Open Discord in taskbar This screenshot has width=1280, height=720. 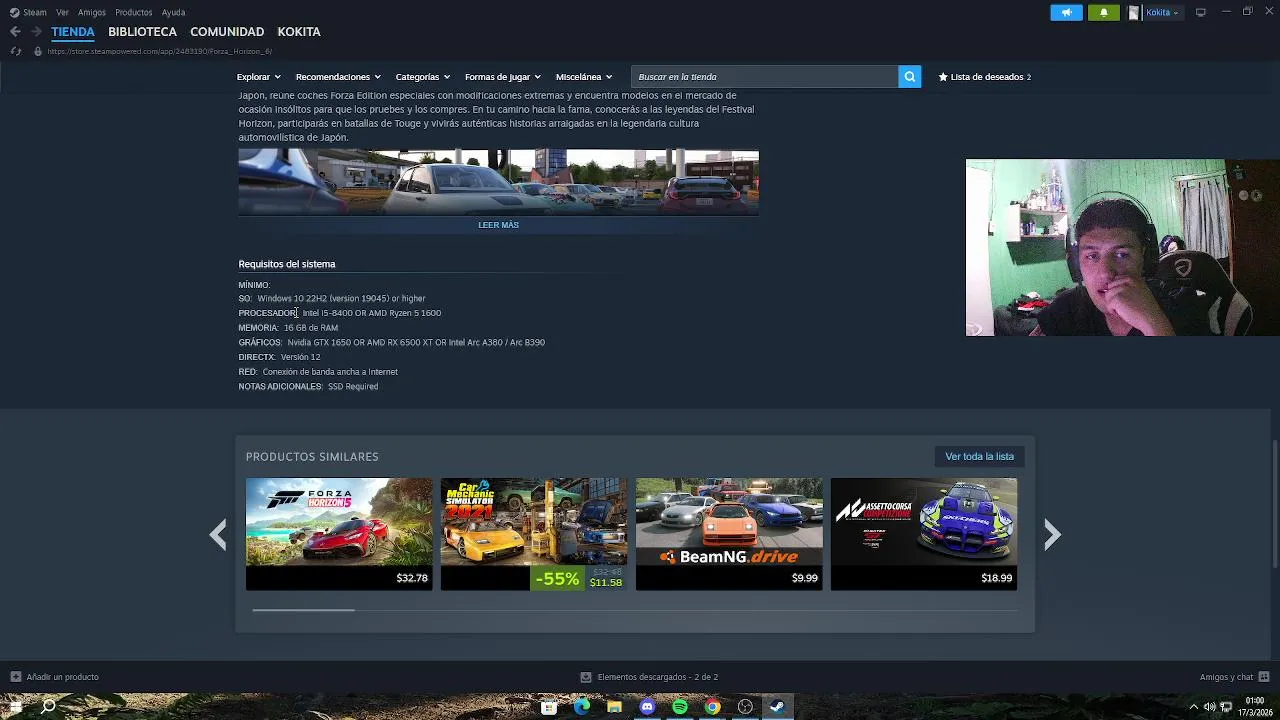[x=647, y=707]
